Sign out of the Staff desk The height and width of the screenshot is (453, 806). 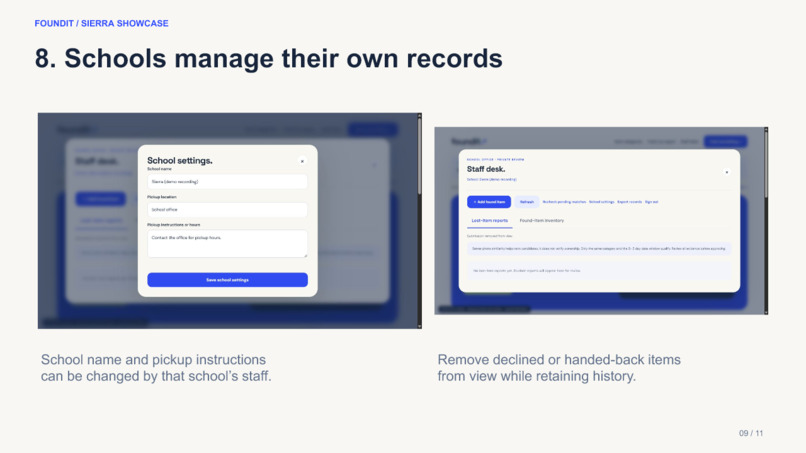tap(651, 202)
